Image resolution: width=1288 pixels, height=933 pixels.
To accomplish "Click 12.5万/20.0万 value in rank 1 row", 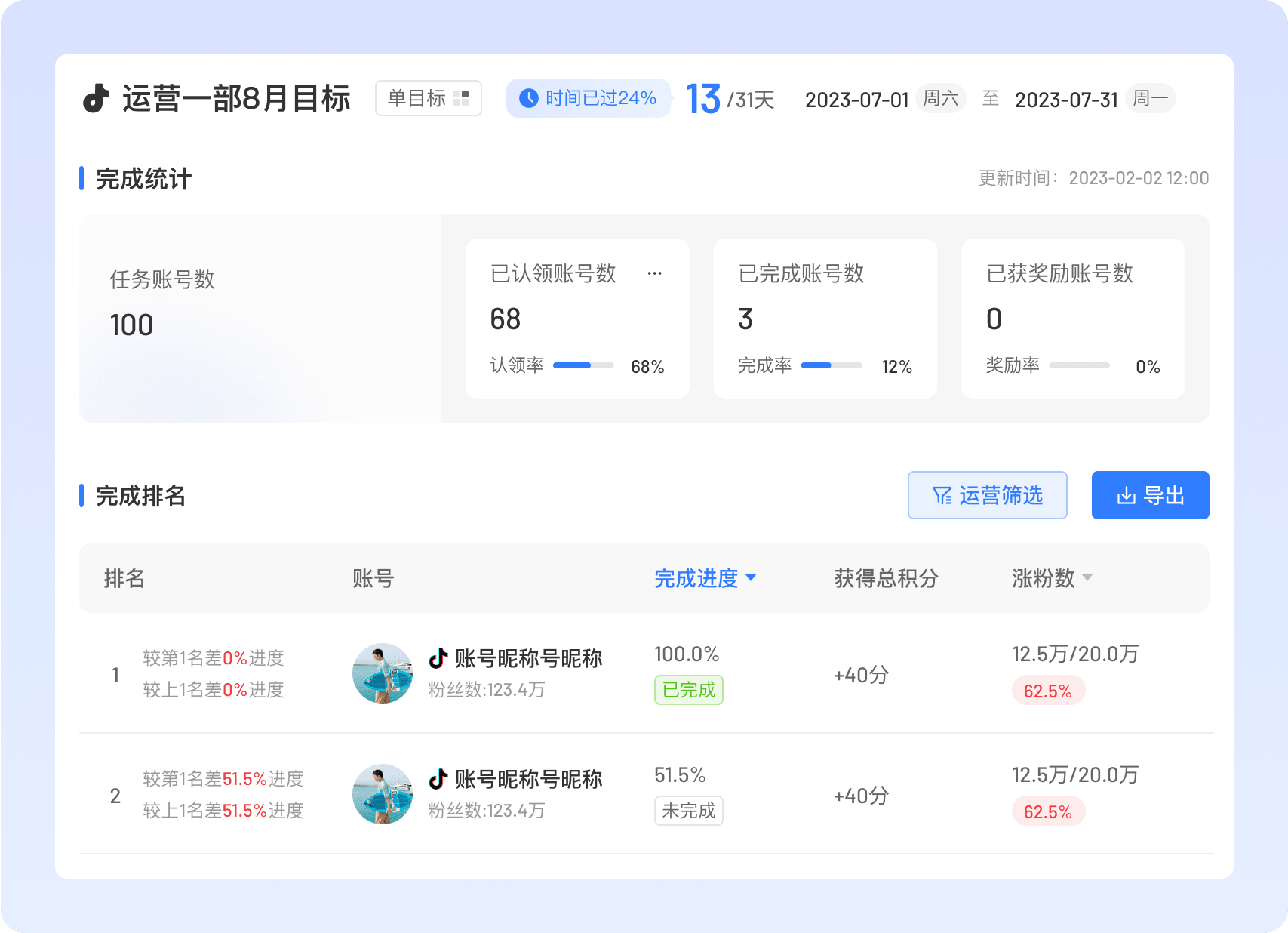I will [1075, 654].
